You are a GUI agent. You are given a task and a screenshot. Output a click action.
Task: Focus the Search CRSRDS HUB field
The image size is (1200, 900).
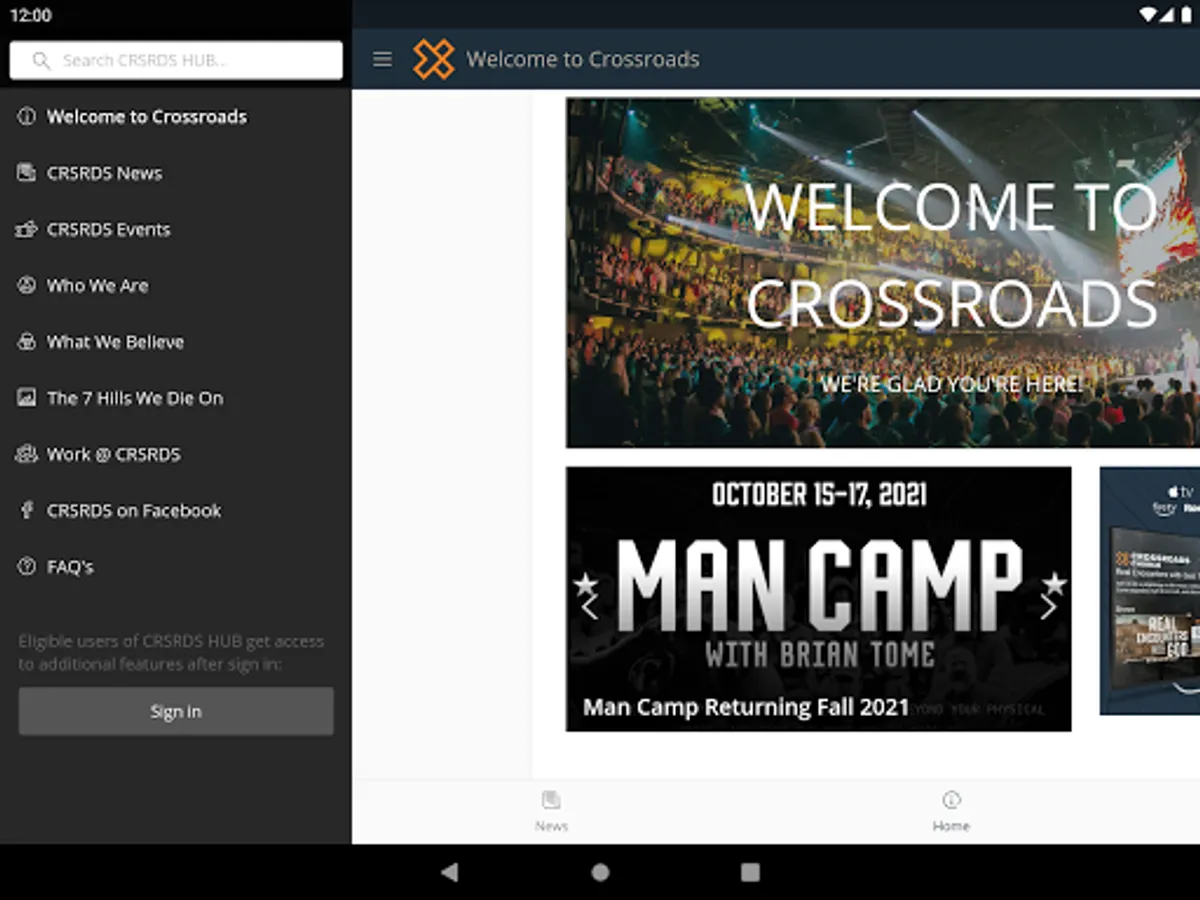pos(176,60)
